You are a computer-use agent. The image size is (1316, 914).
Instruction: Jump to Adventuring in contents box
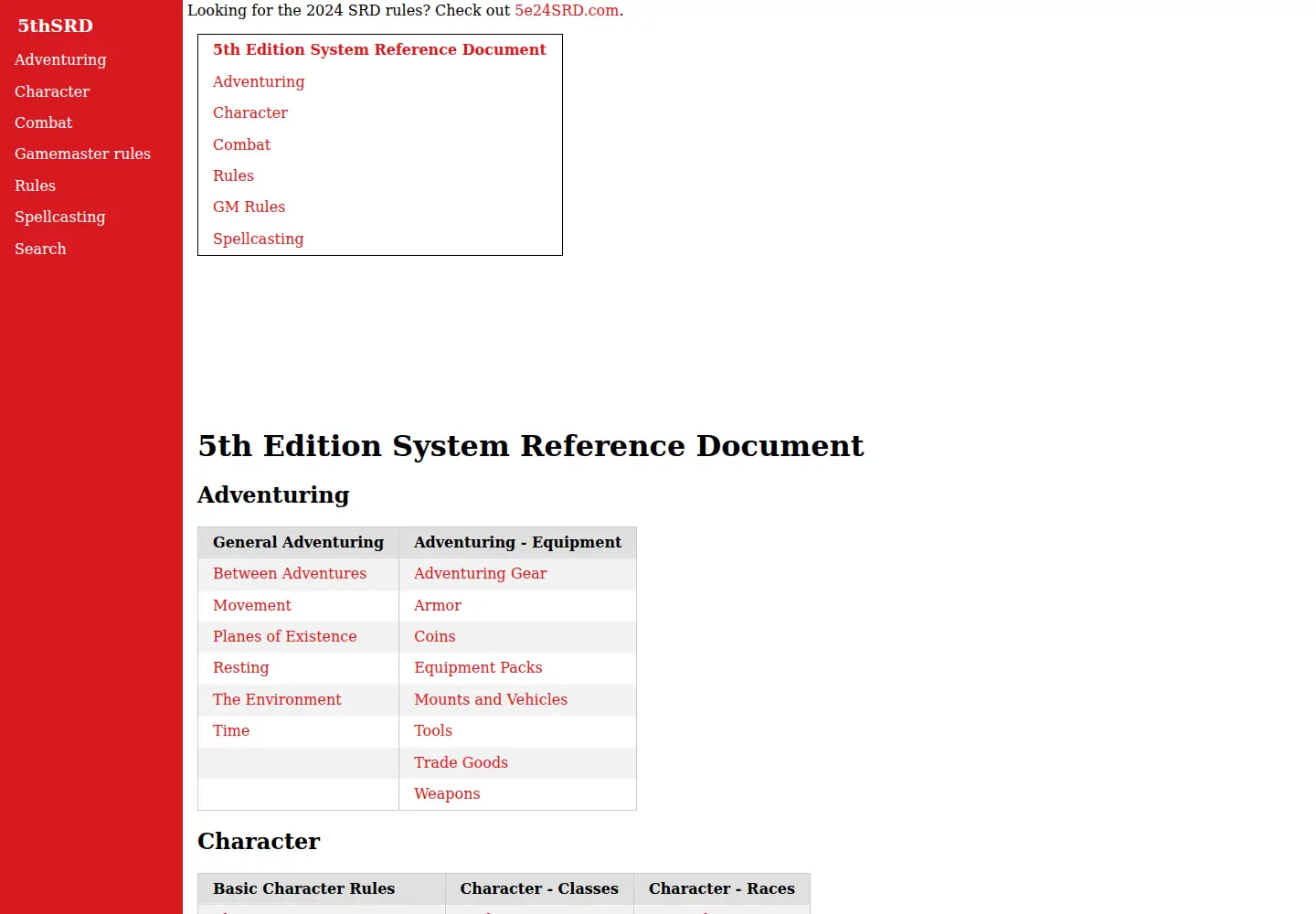tap(259, 81)
